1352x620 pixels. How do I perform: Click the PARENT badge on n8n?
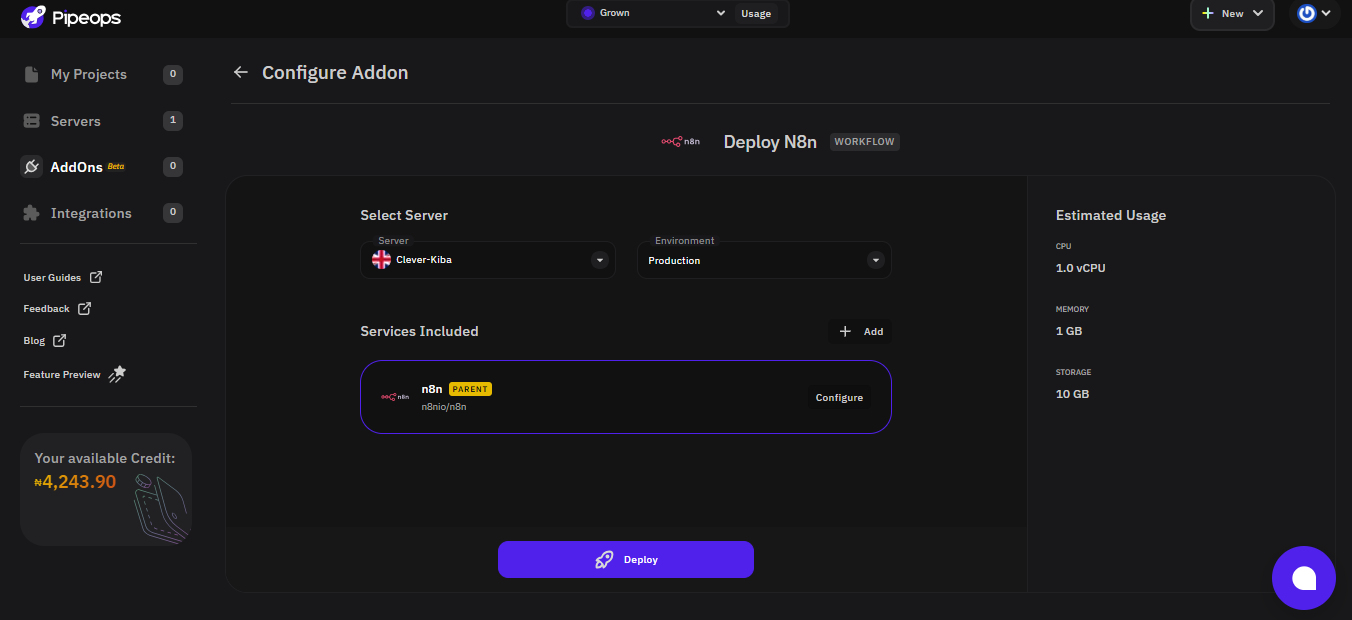(x=470, y=389)
